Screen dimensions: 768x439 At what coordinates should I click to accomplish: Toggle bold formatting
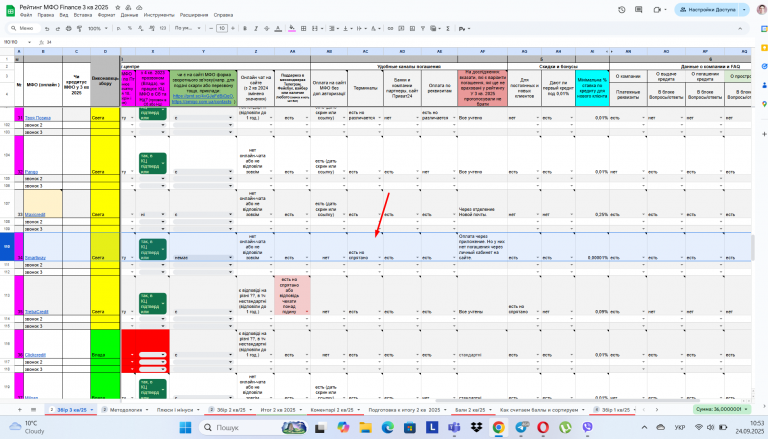245,28
